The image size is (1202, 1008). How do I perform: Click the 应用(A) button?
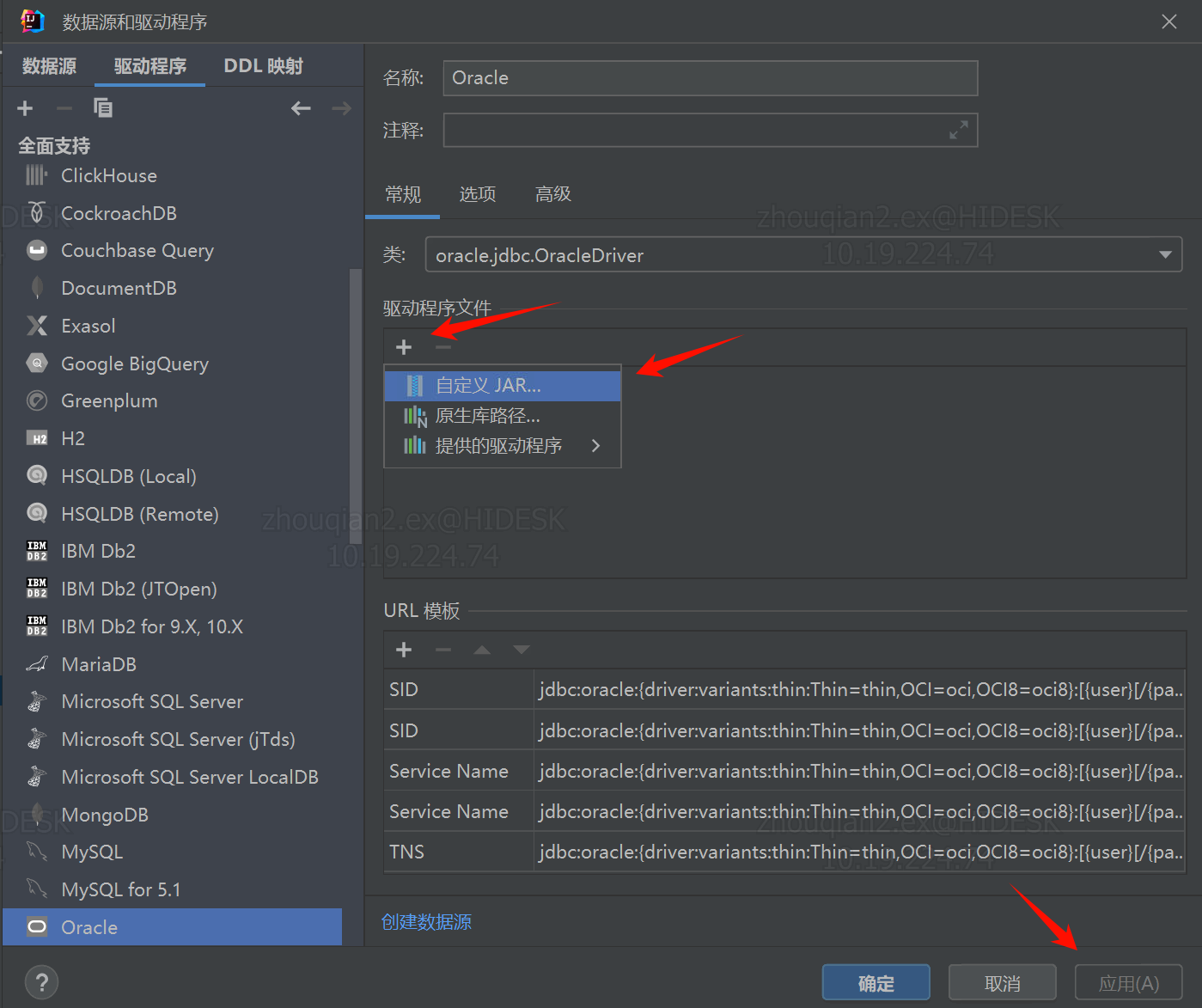tap(1128, 982)
